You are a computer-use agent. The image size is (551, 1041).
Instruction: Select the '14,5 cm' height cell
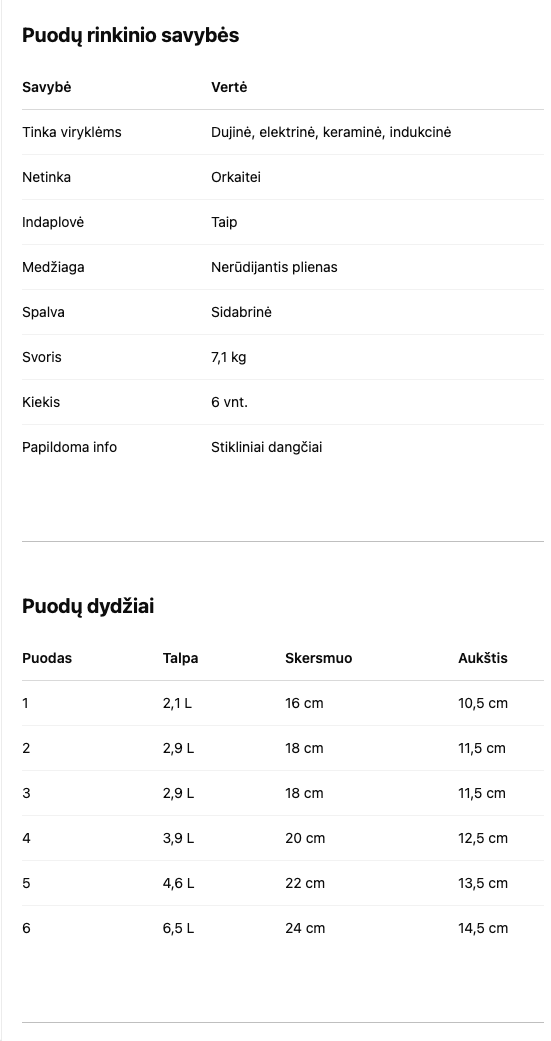coord(483,928)
